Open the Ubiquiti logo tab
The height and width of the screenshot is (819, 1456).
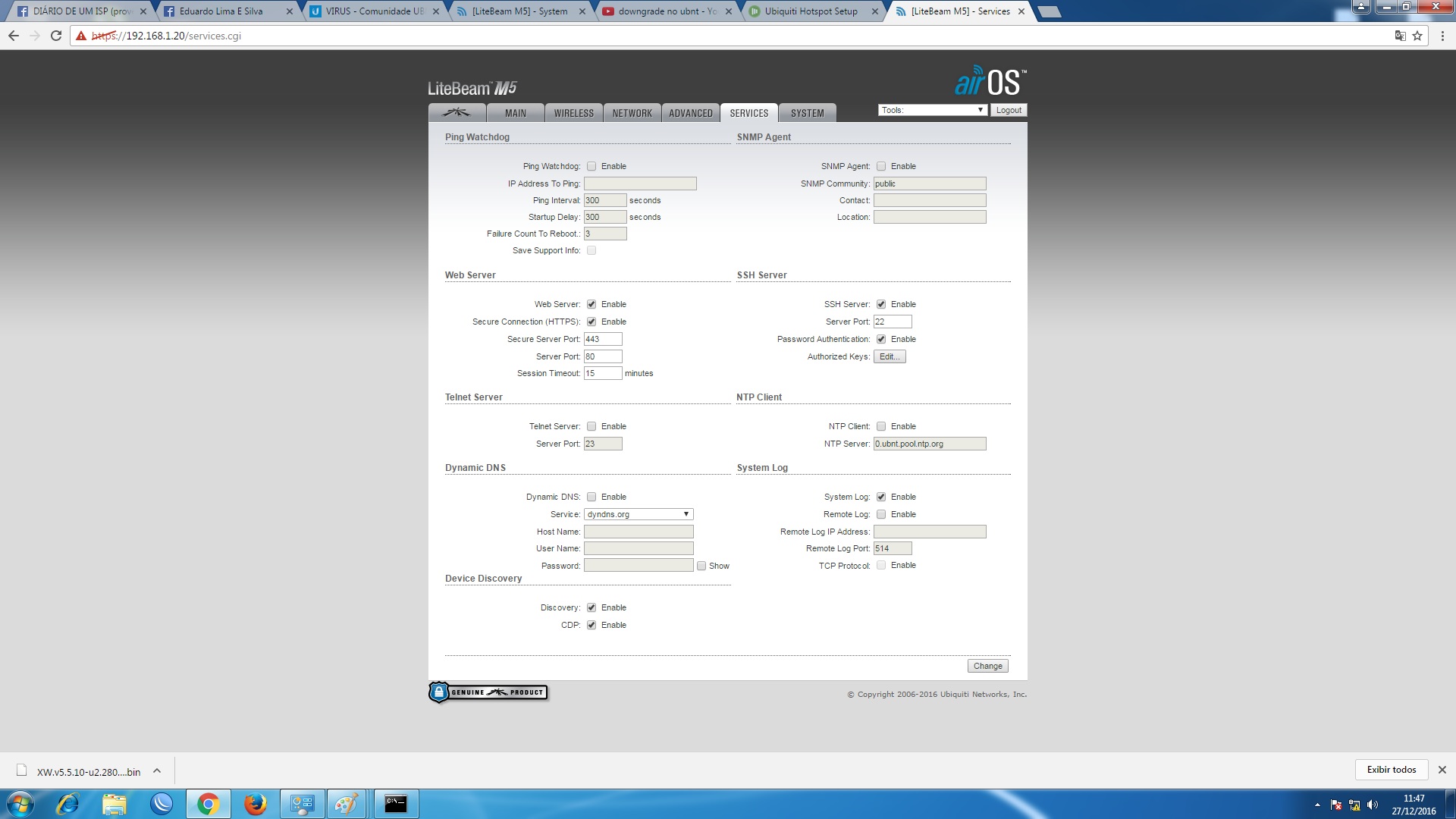tap(457, 113)
